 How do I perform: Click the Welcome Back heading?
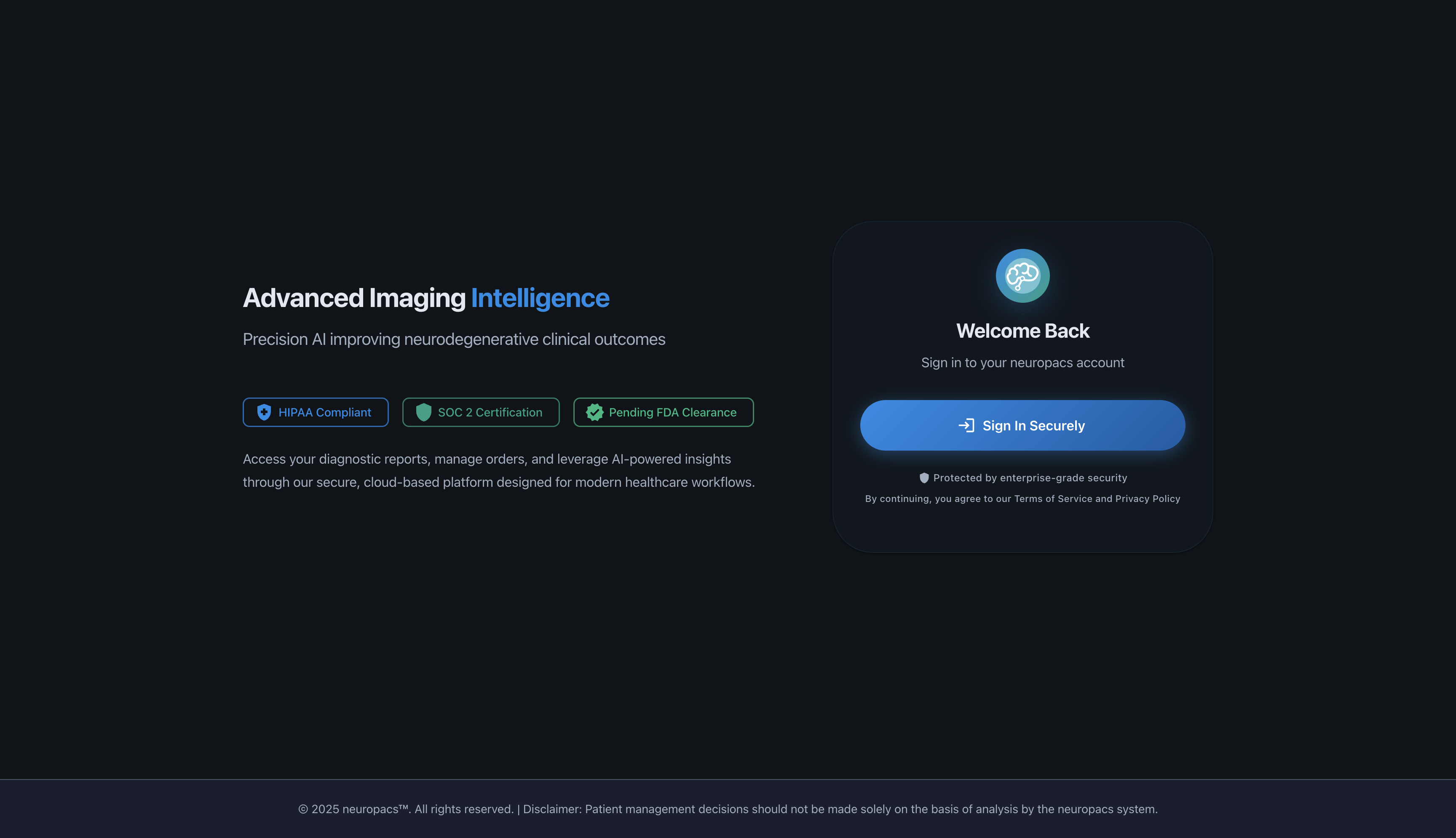1022,331
